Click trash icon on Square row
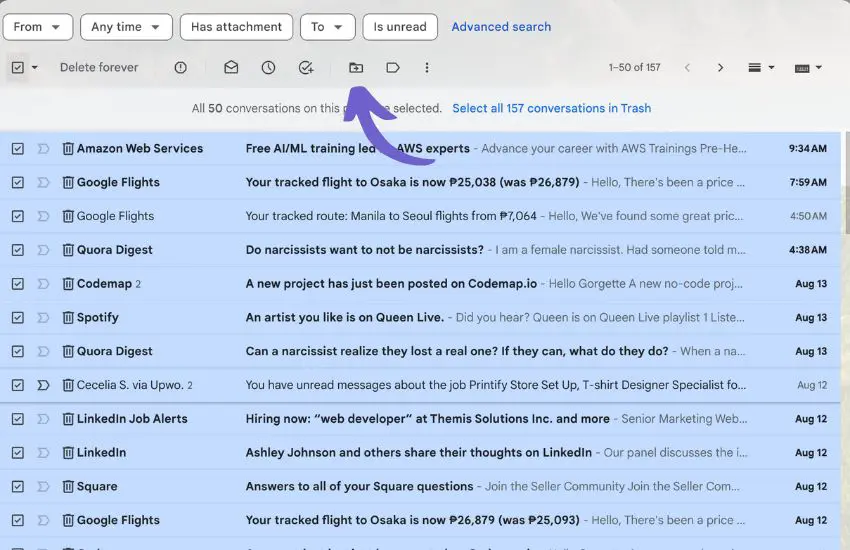The height and width of the screenshot is (550, 850). pos(68,486)
